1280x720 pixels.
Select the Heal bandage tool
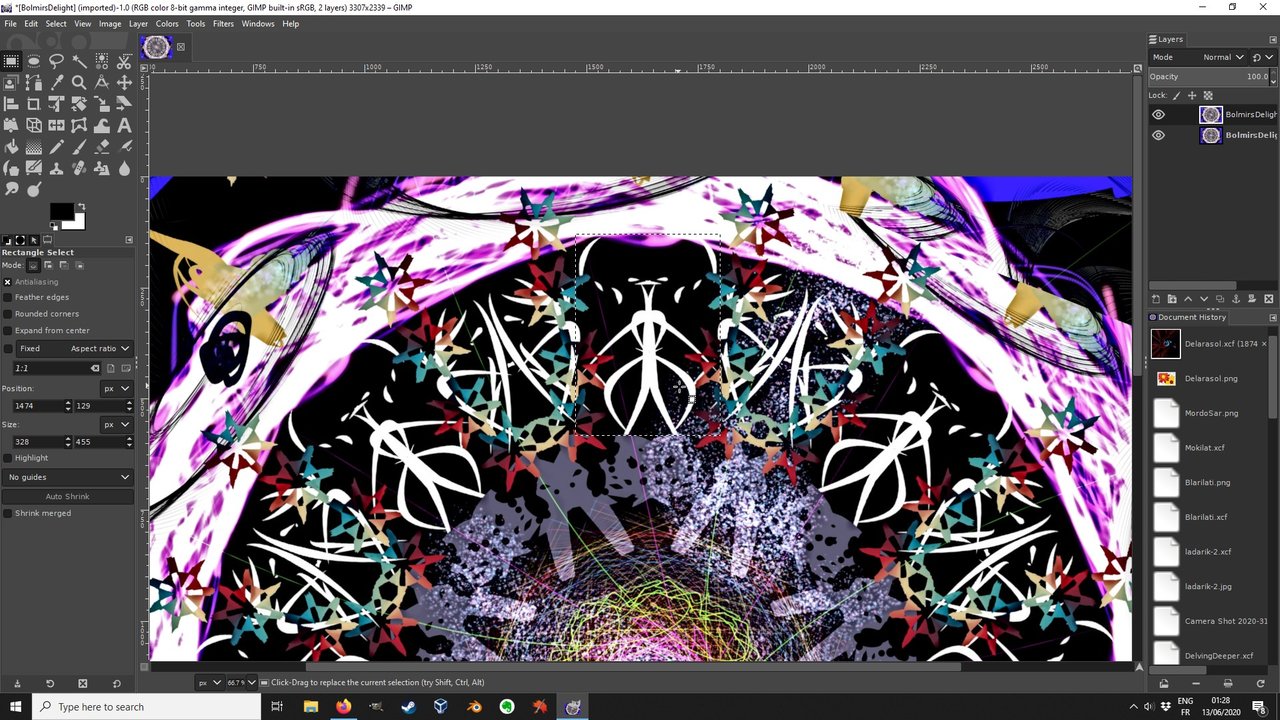(x=79, y=169)
